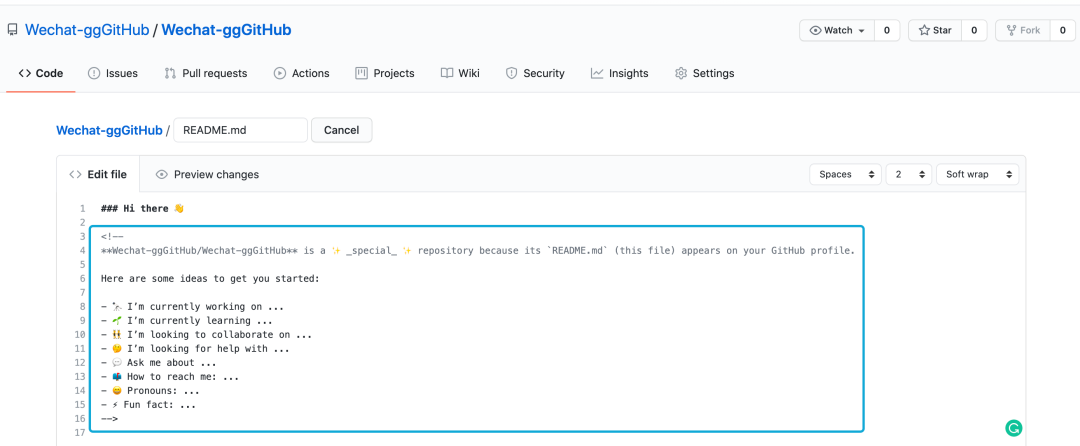
Task: Click the line starting '**Wechat-ggGitHub/Wechat-ggGitHub**'
Action: 477,251
